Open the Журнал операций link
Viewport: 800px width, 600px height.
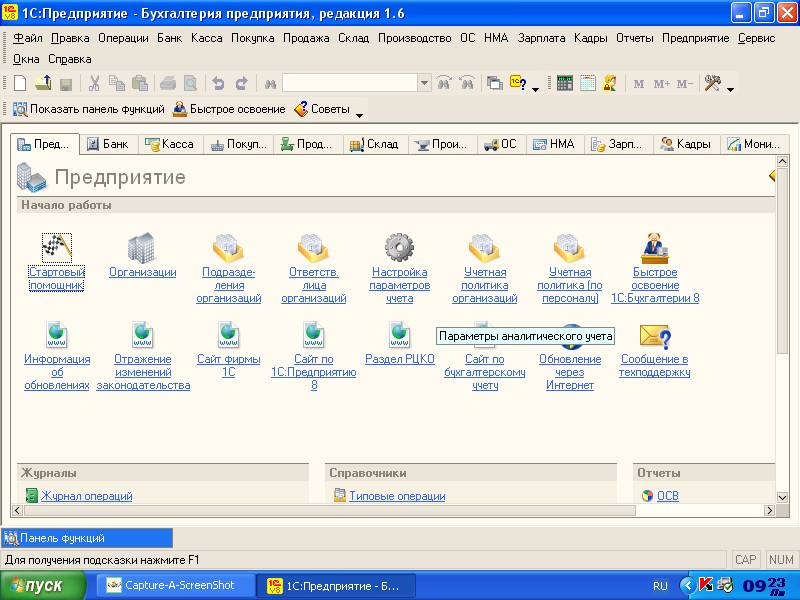(86, 495)
